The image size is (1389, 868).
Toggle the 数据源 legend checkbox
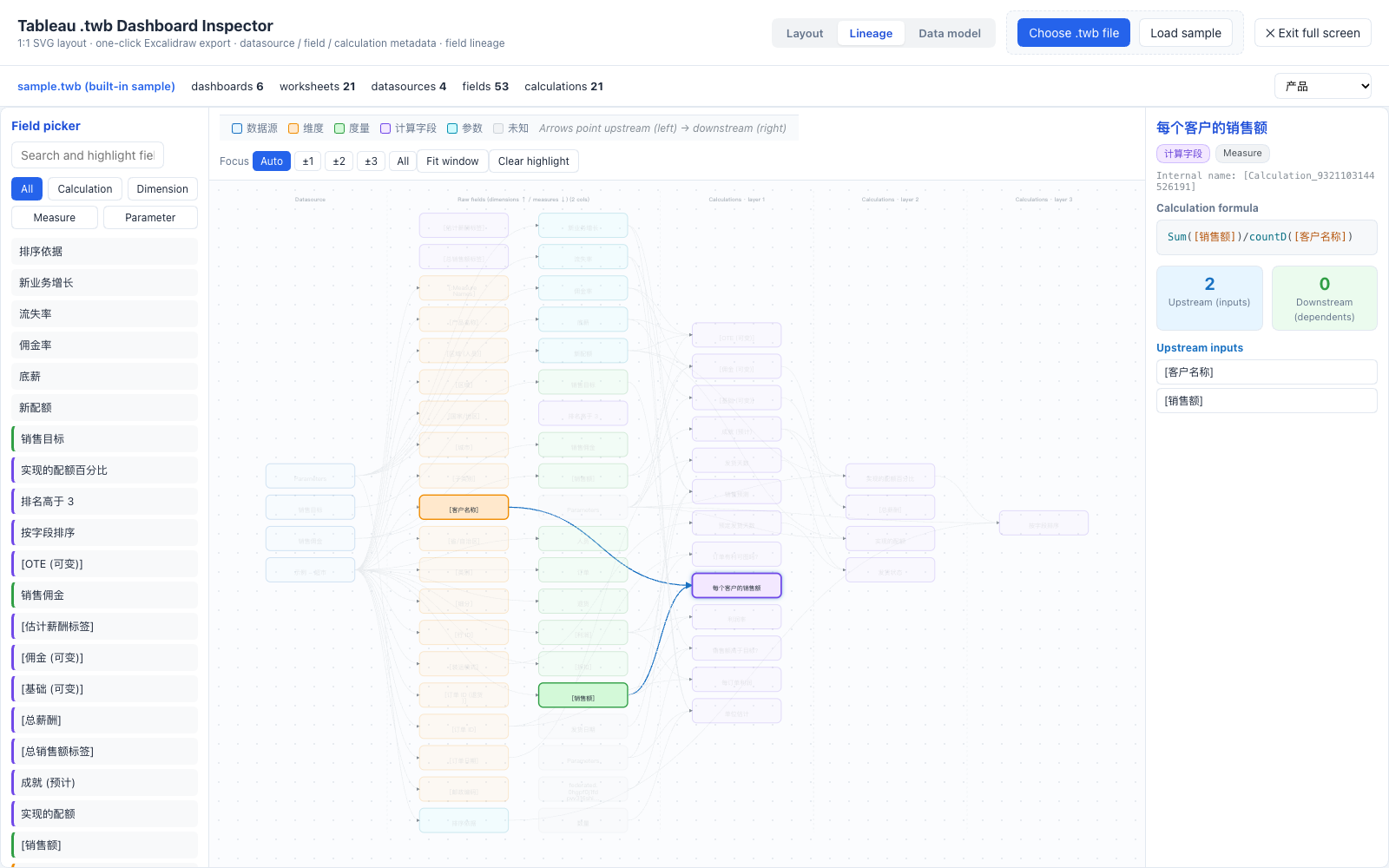(x=237, y=128)
